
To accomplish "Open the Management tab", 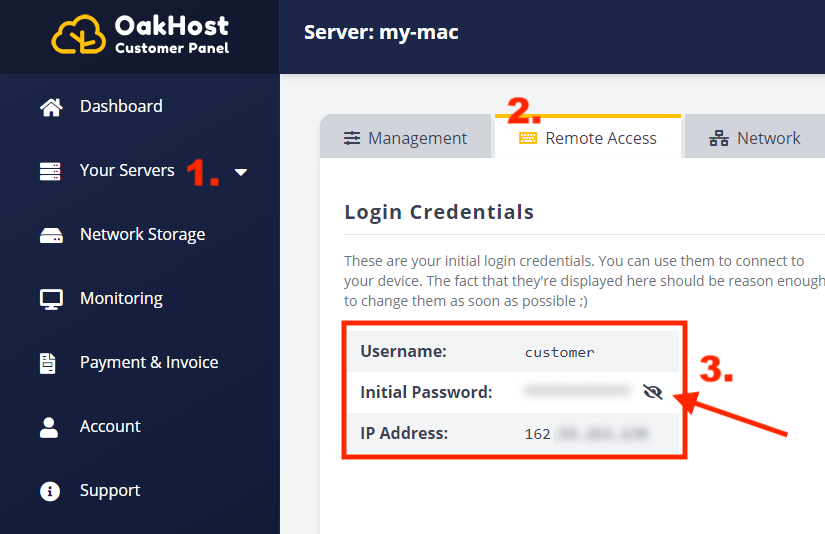I will pos(406,138).
